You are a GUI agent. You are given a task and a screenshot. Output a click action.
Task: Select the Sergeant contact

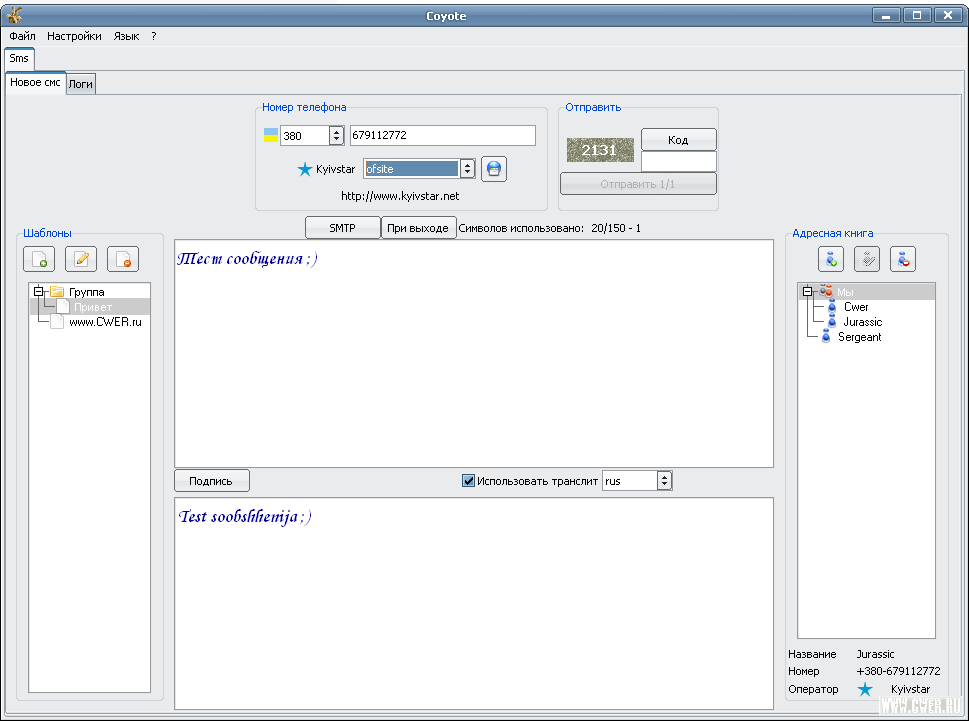(859, 337)
